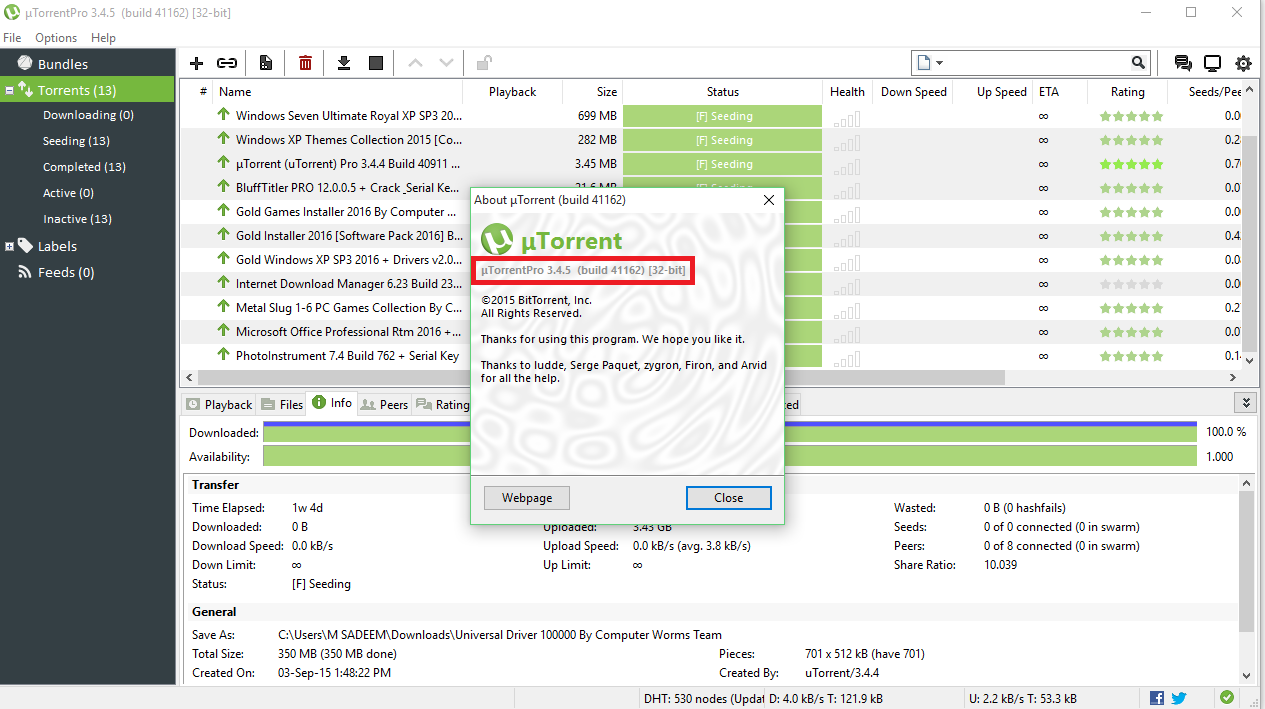Click the search magnifier icon
The image size is (1265, 709).
[x=1138, y=63]
